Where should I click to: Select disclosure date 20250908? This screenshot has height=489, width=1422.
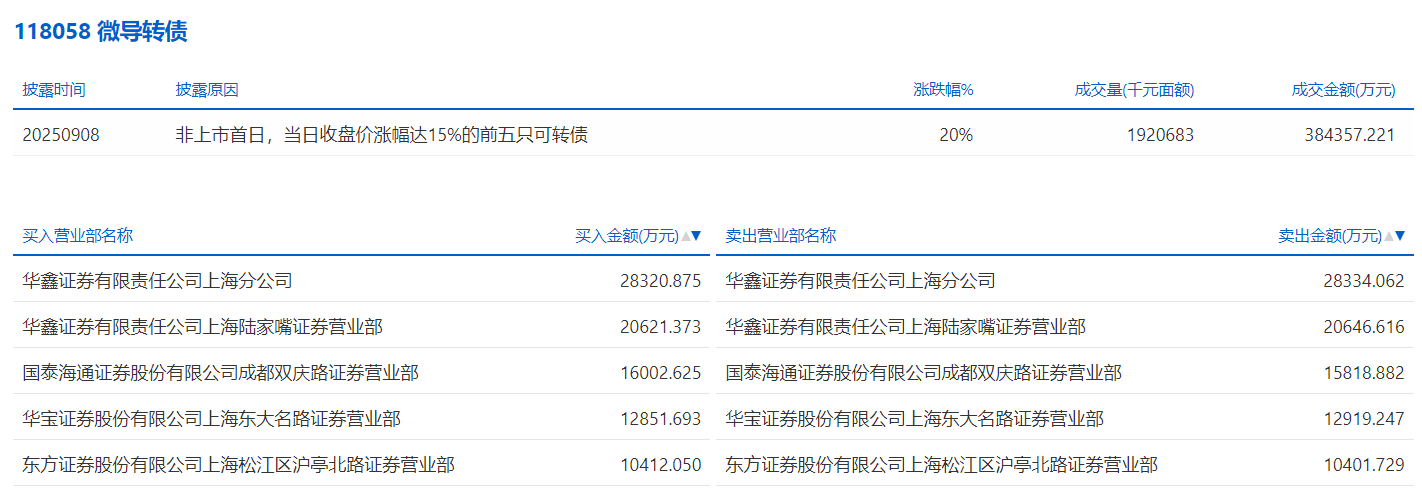coord(61,135)
